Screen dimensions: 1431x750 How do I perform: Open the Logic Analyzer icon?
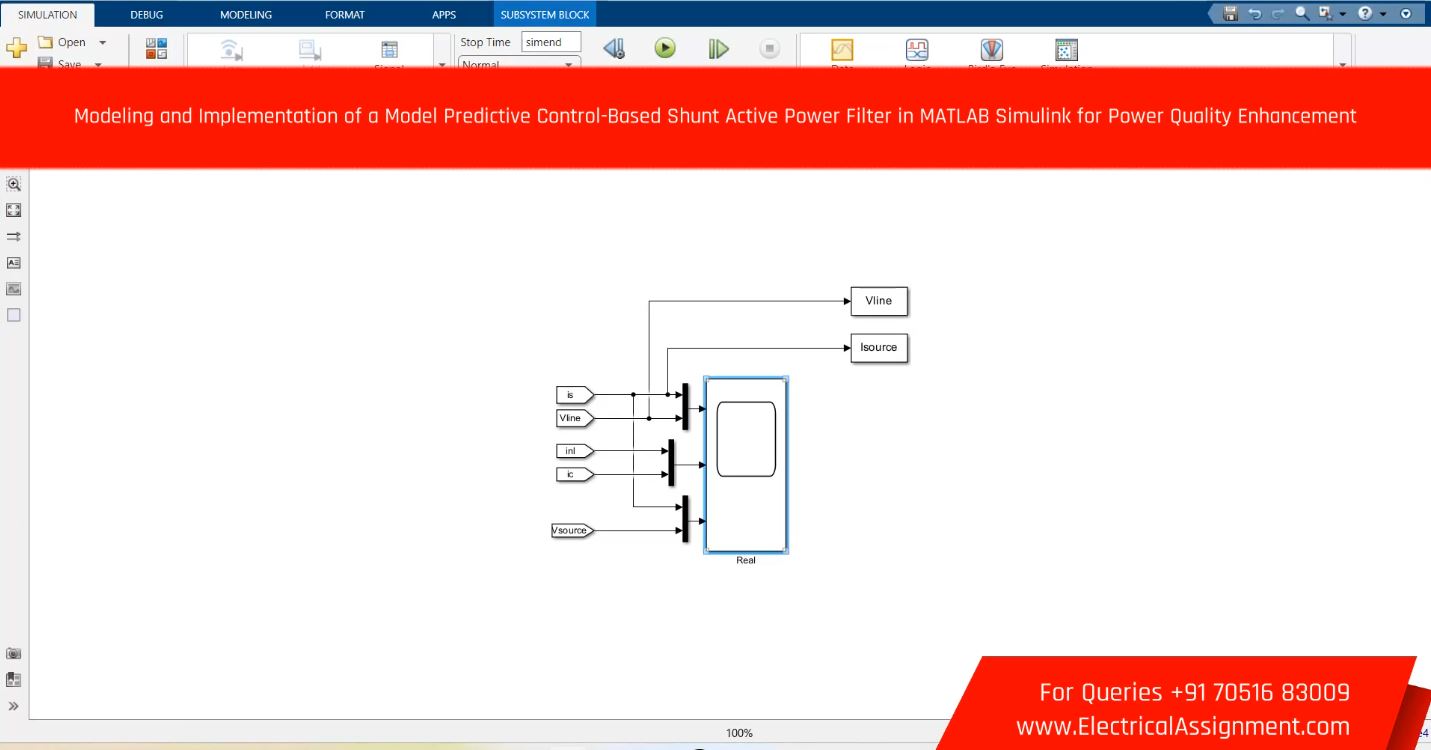tap(916, 50)
